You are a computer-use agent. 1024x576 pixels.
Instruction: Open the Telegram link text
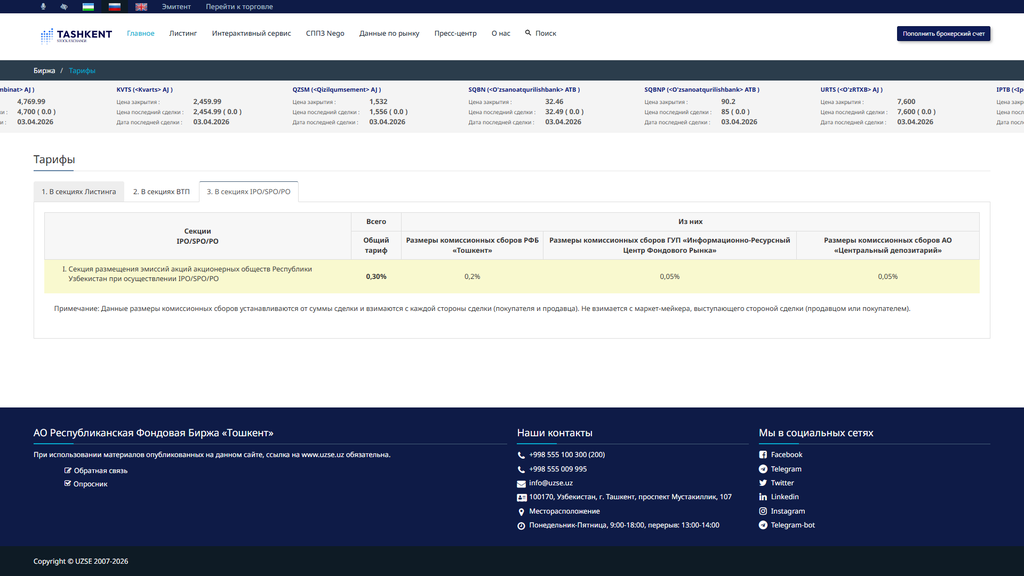(x=786, y=469)
